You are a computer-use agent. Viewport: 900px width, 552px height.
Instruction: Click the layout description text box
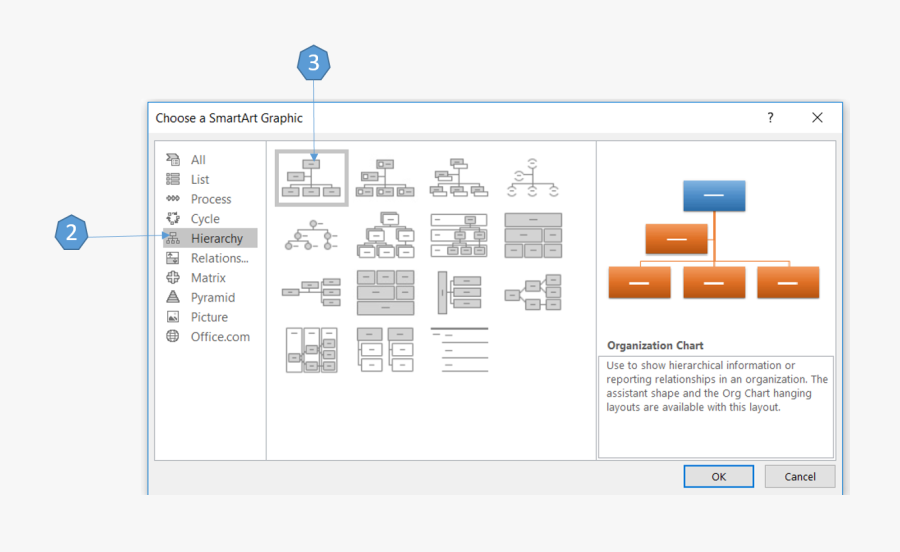pos(716,406)
